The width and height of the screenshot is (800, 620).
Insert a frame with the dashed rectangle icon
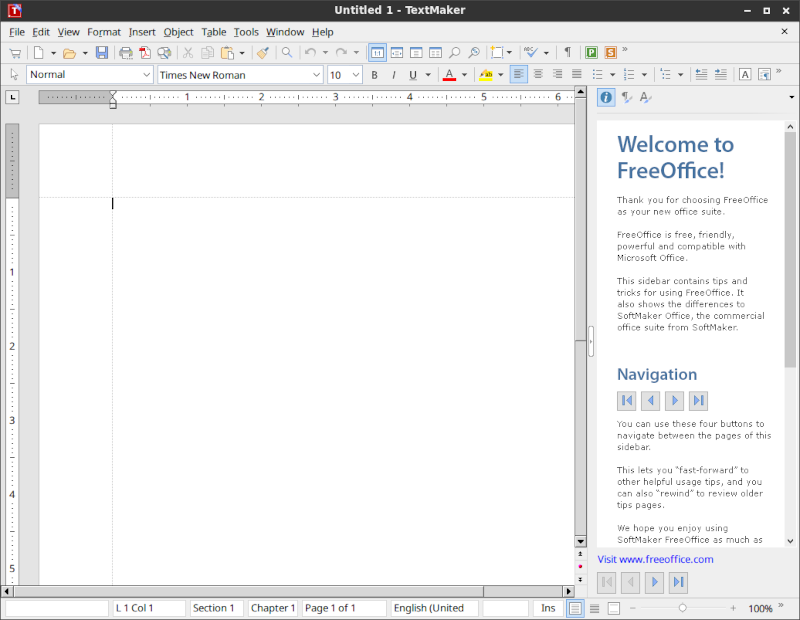pos(496,53)
